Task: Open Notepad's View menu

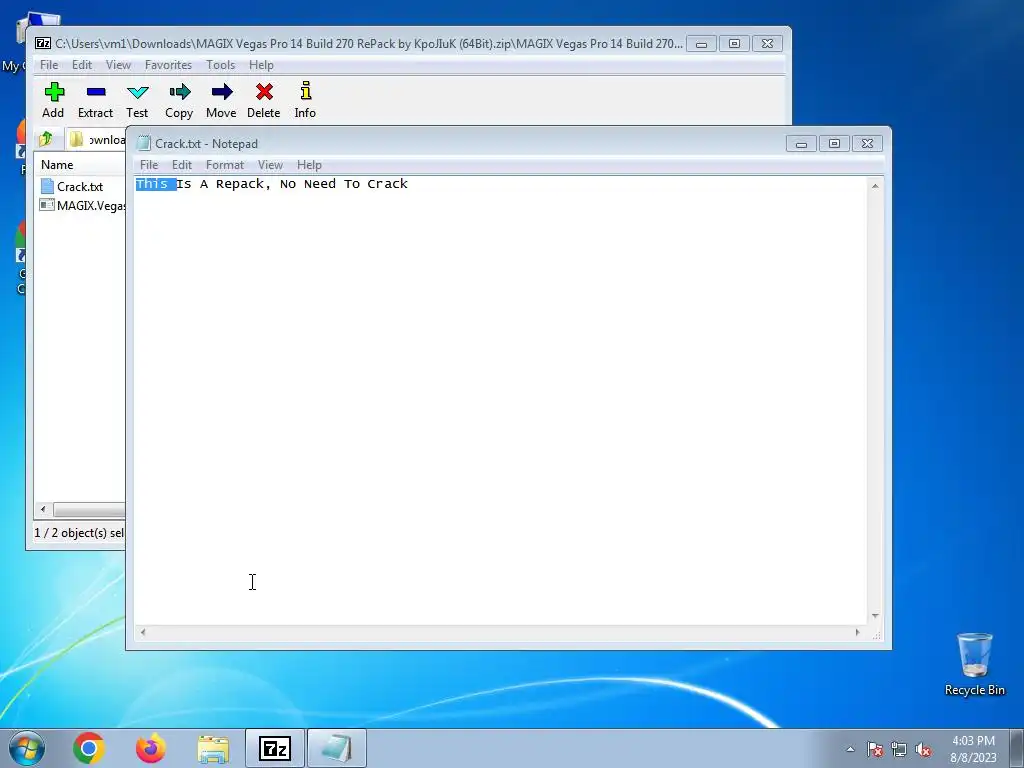Action: [270, 165]
